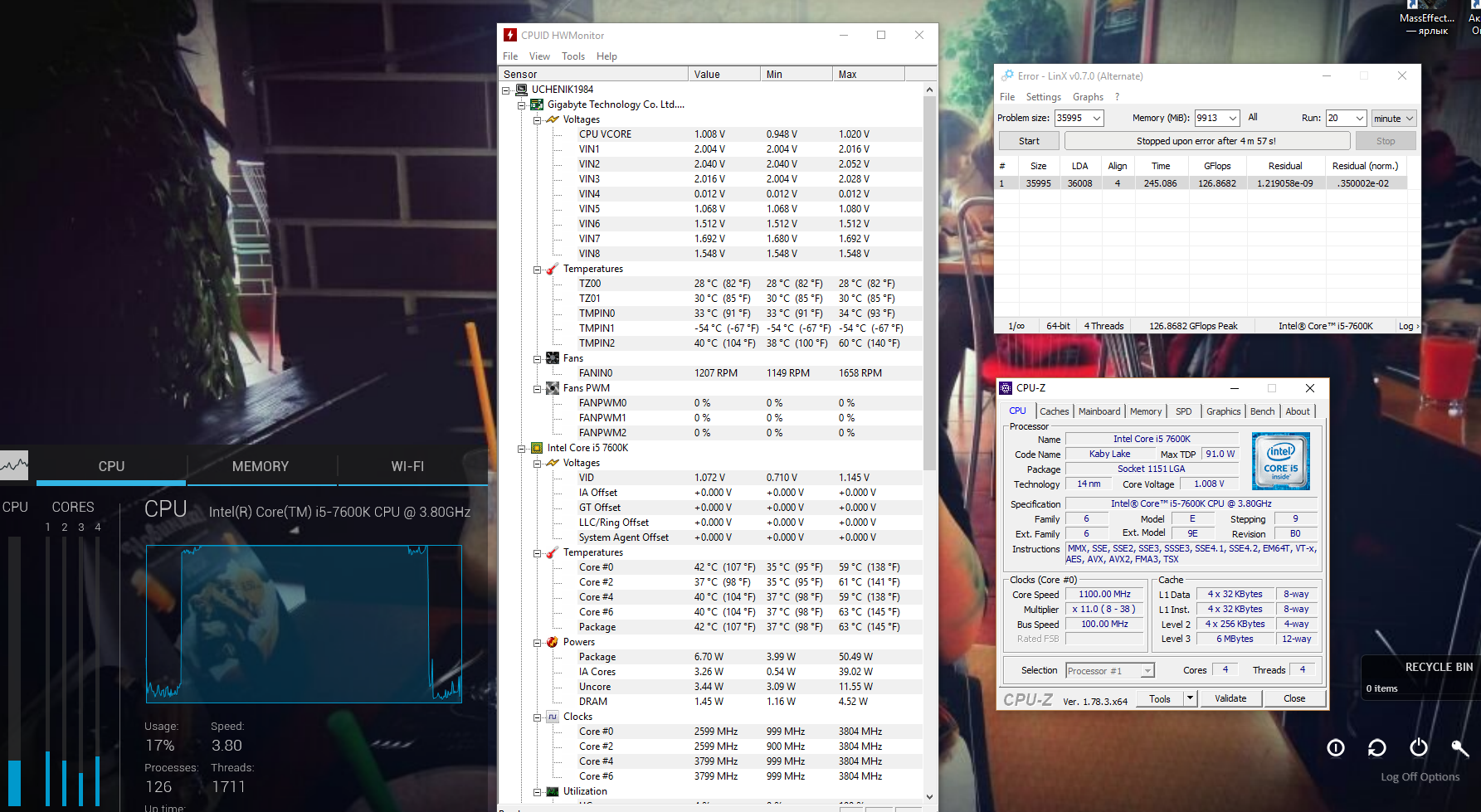Select result row 1 in the LinX table

coord(1201,183)
